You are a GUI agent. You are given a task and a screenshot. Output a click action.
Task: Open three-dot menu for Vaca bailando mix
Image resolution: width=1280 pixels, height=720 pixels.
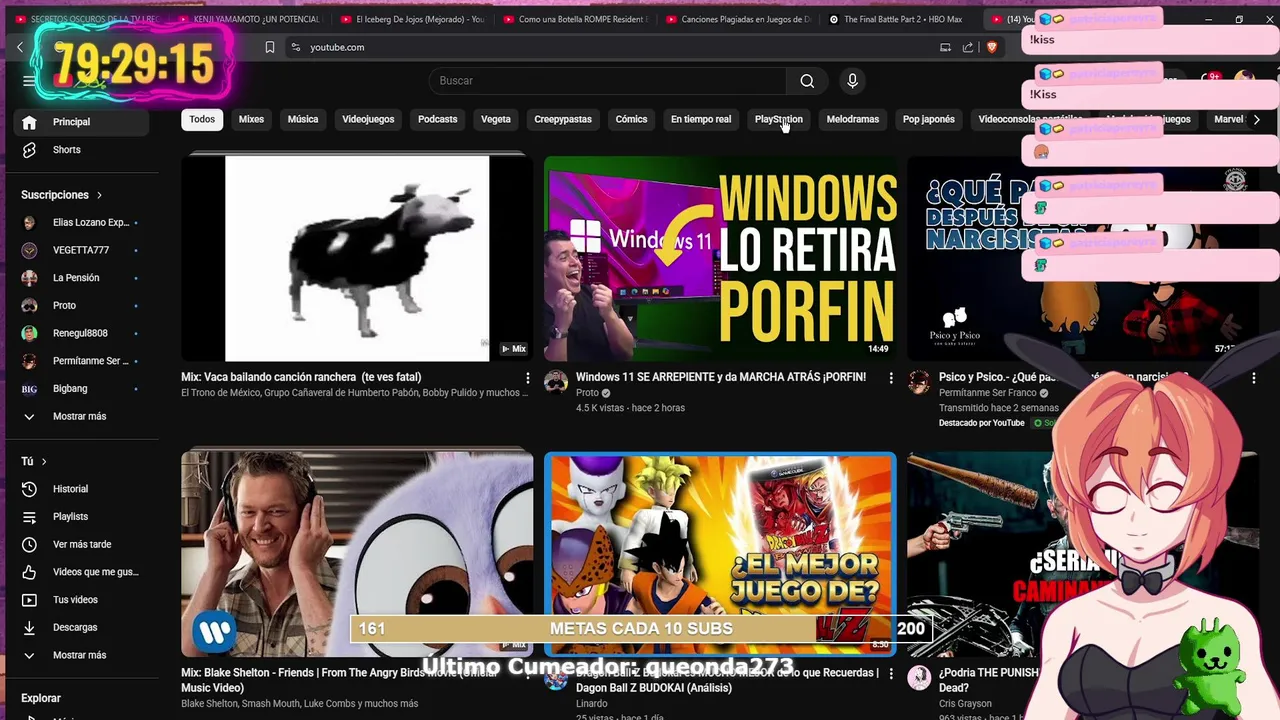click(528, 378)
